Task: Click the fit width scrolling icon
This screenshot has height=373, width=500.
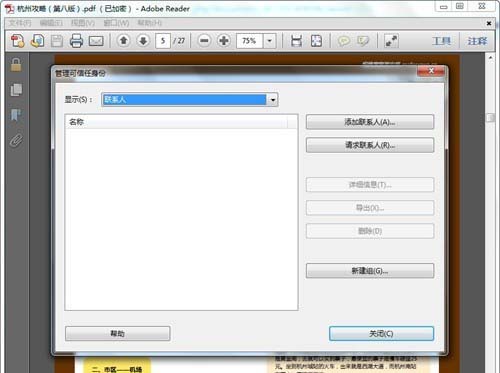Action: (x=296, y=41)
